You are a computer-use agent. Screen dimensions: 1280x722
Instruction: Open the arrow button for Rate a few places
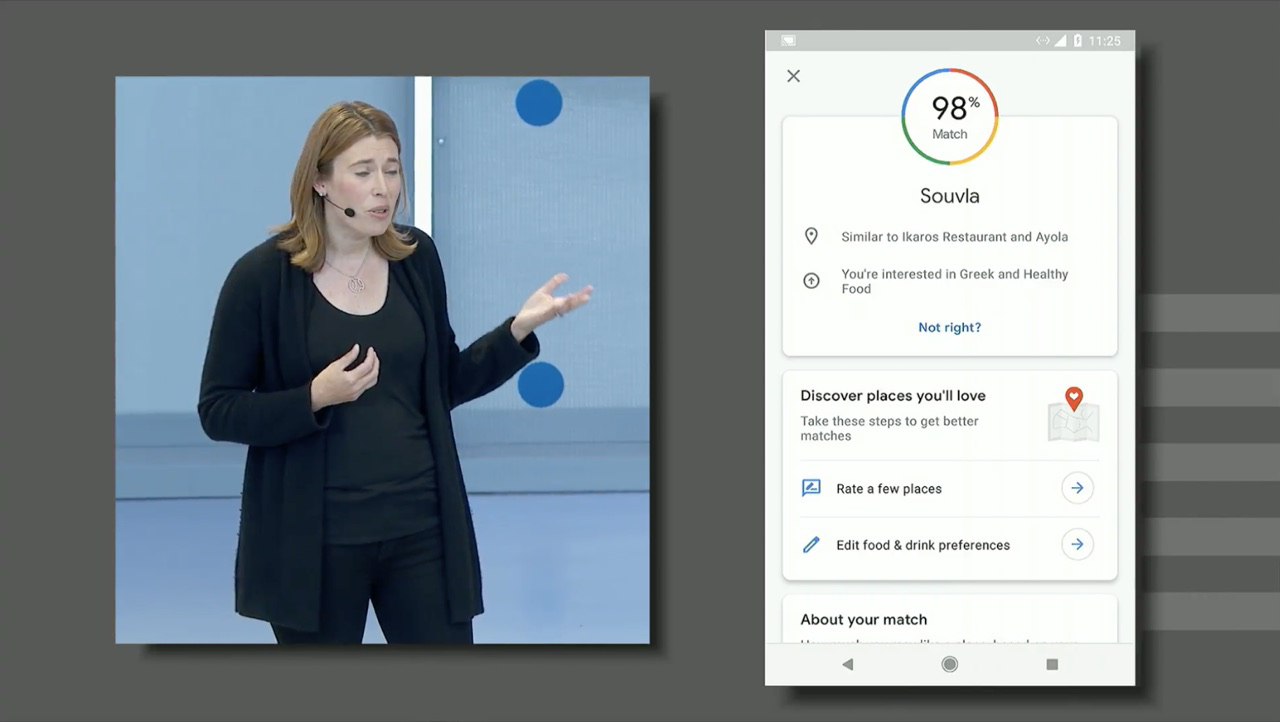1077,488
